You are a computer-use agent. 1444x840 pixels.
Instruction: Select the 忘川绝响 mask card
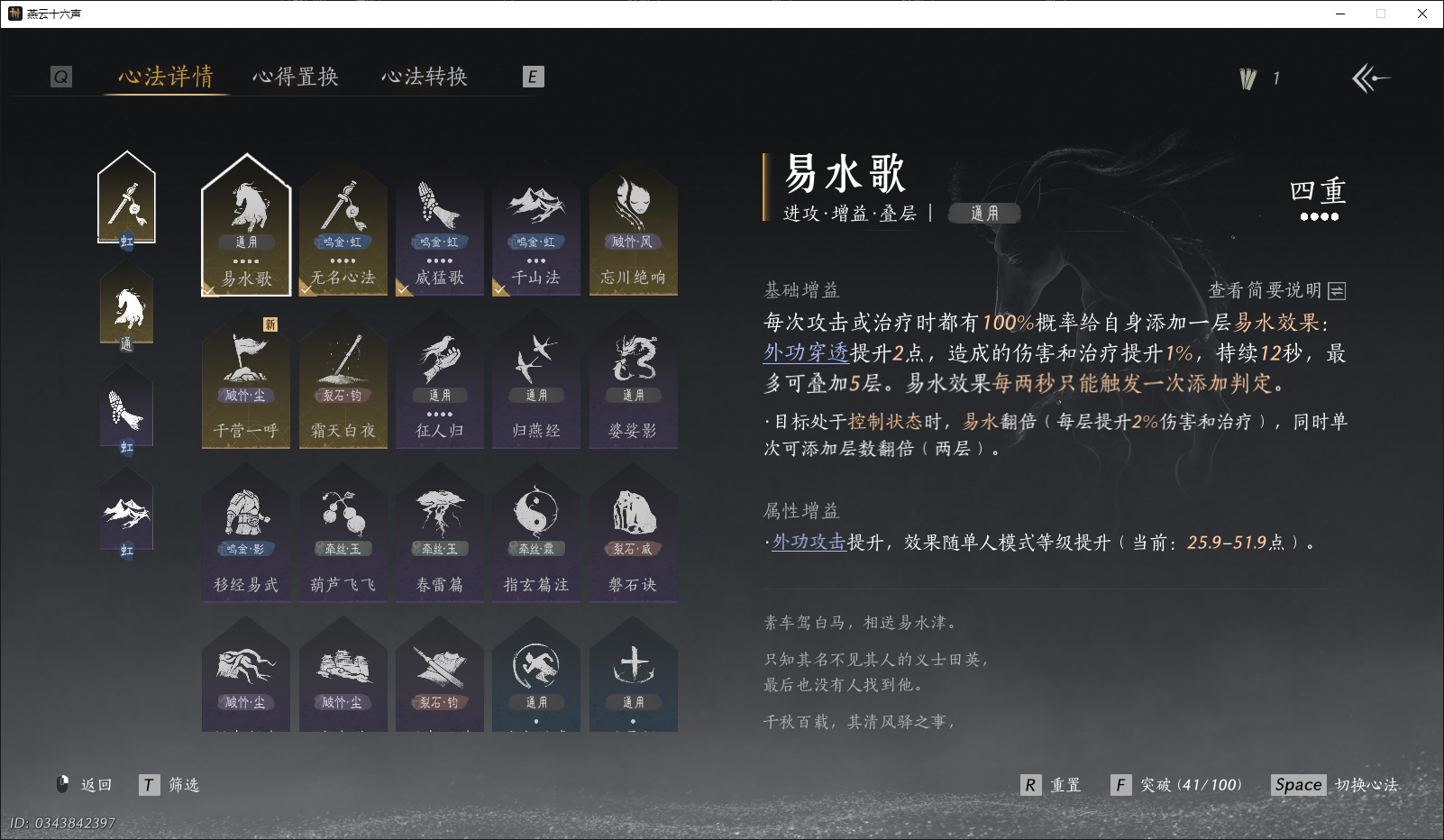(633, 230)
